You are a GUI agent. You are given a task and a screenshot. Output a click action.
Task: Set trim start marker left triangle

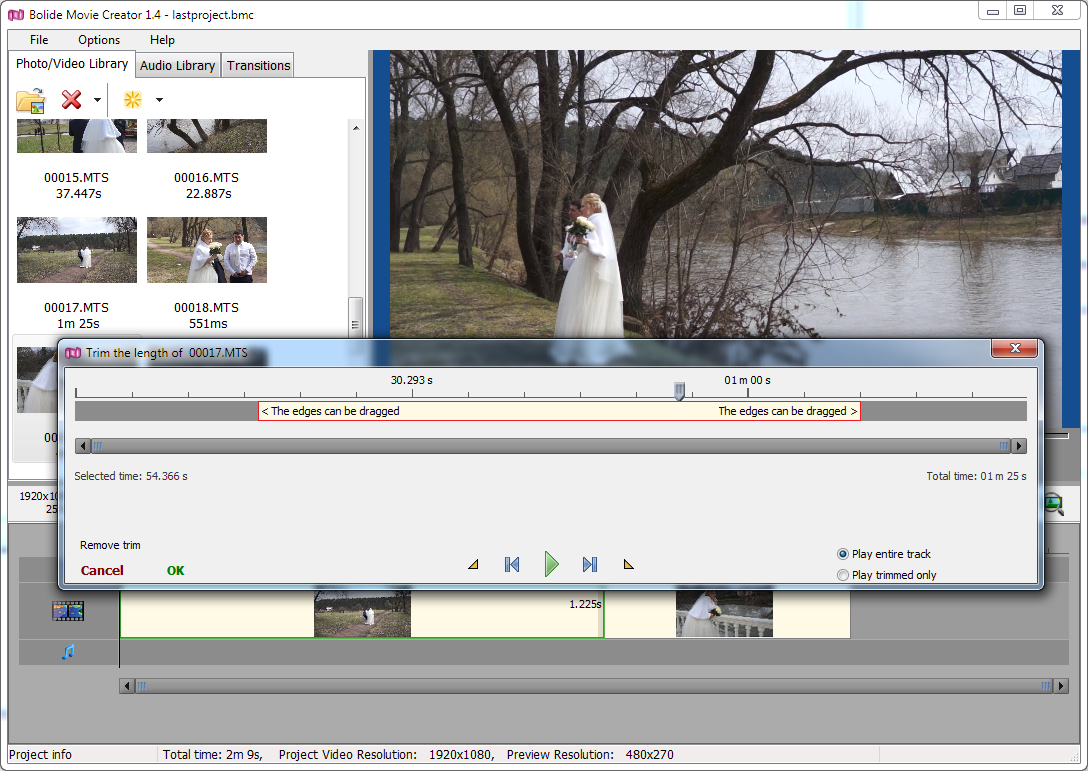tap(473, 565)
